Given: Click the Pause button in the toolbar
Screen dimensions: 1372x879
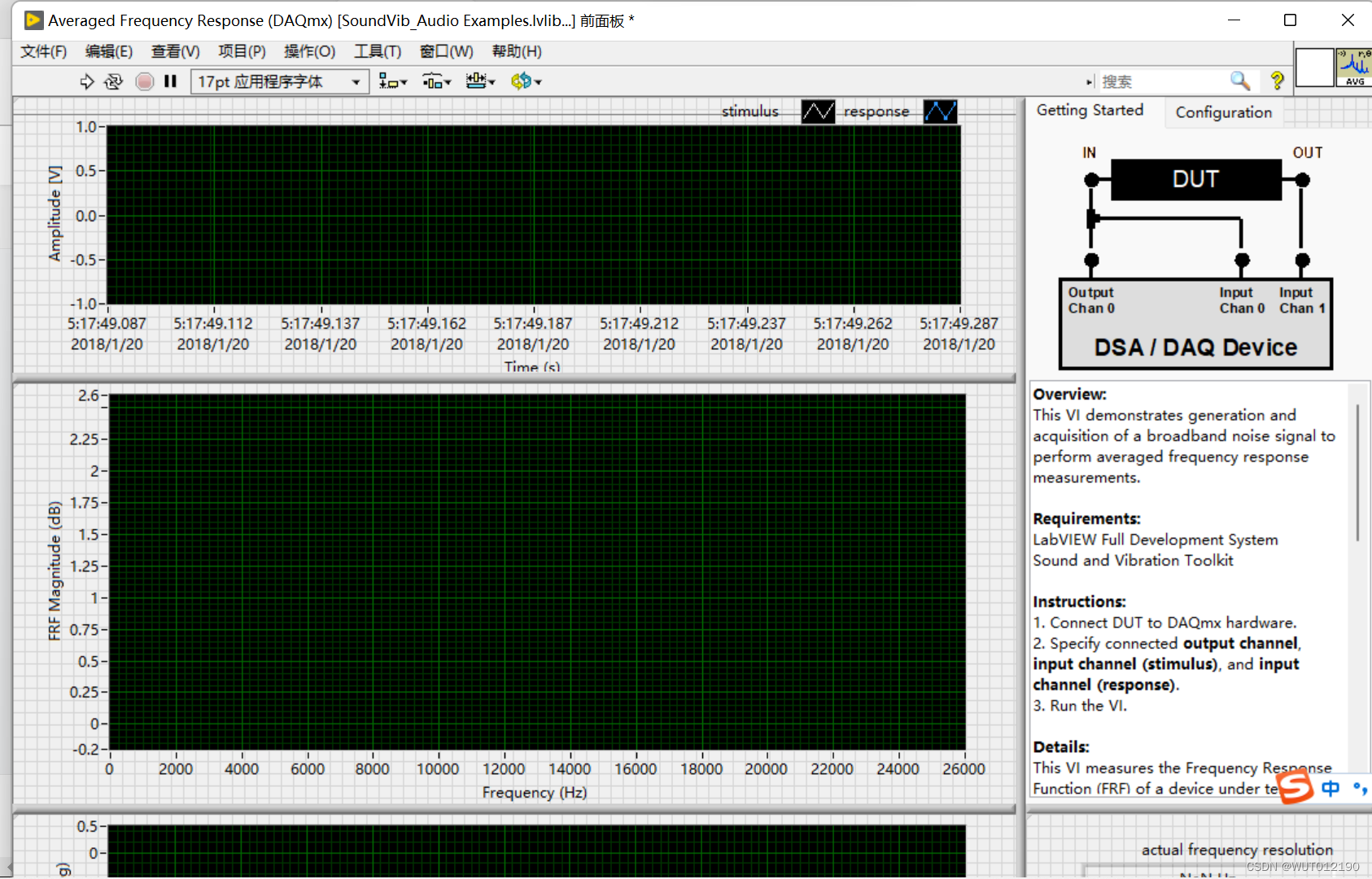Looking at the screenshot, I should coord(170,81).
